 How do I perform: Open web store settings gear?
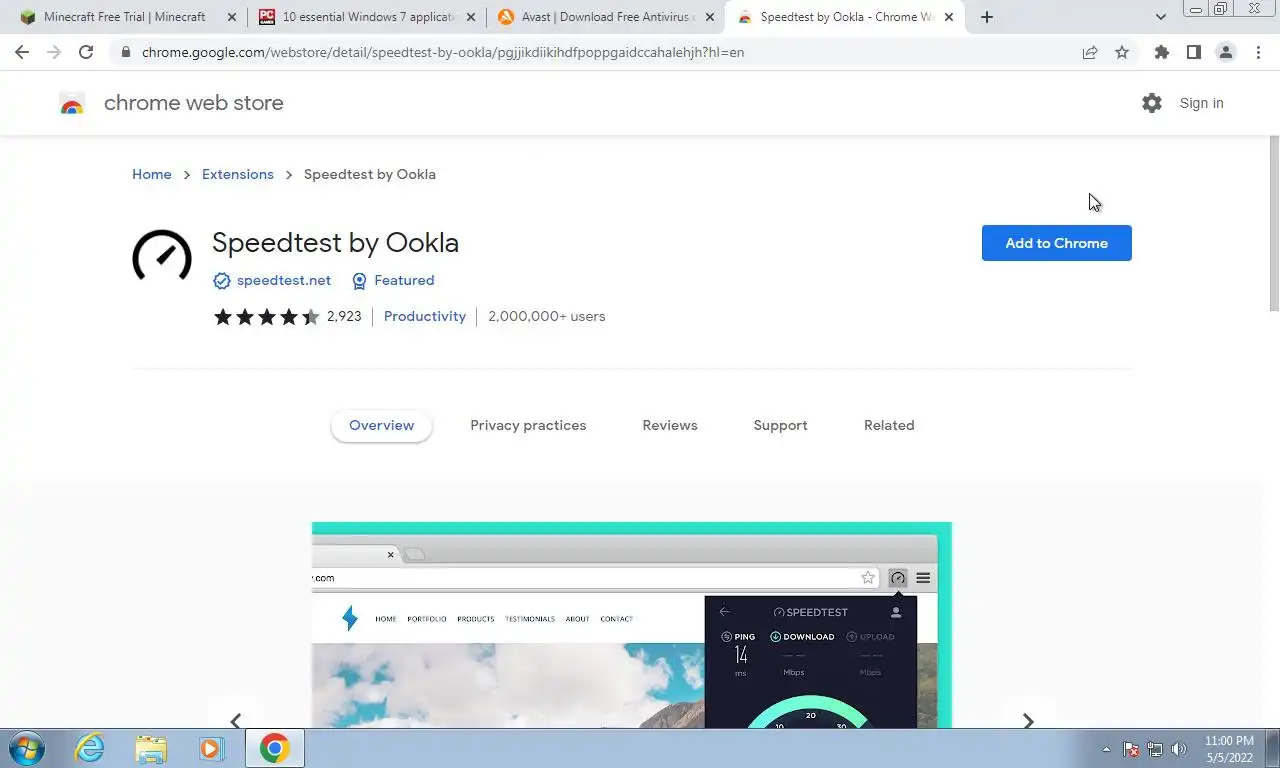point(1152,103)
